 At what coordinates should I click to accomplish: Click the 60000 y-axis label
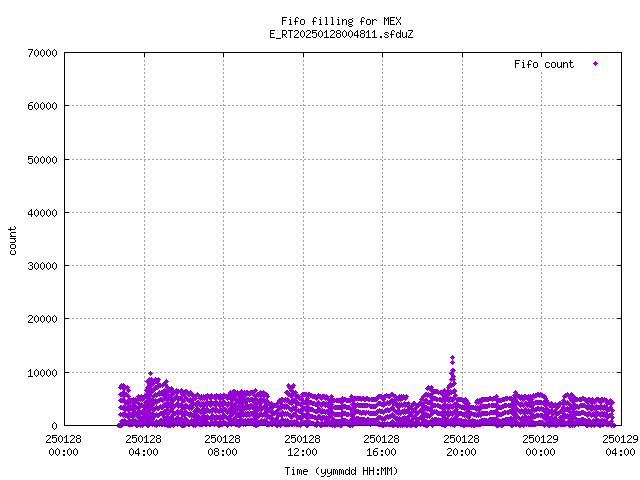tap(42, 106)
